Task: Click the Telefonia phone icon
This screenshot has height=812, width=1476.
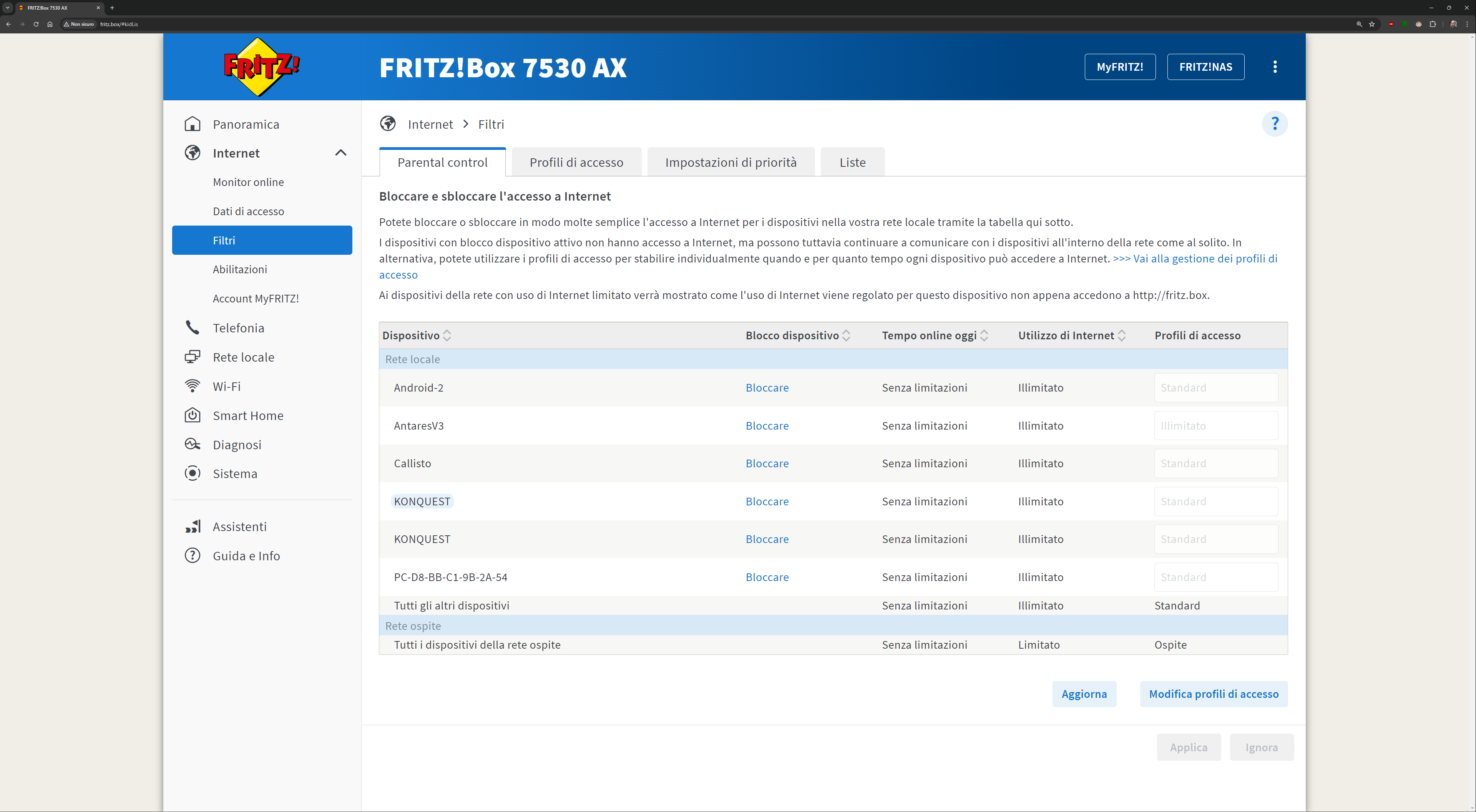Action: (x=193, y=328)
